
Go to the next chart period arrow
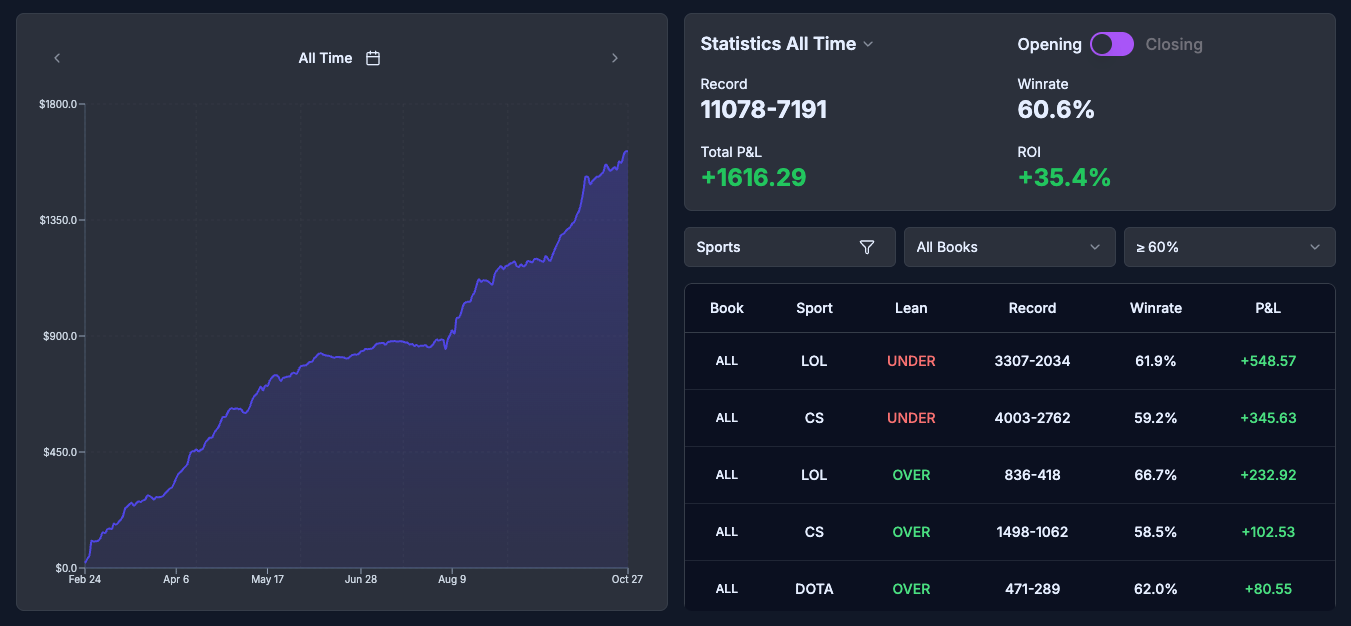[x=615, y=58]
